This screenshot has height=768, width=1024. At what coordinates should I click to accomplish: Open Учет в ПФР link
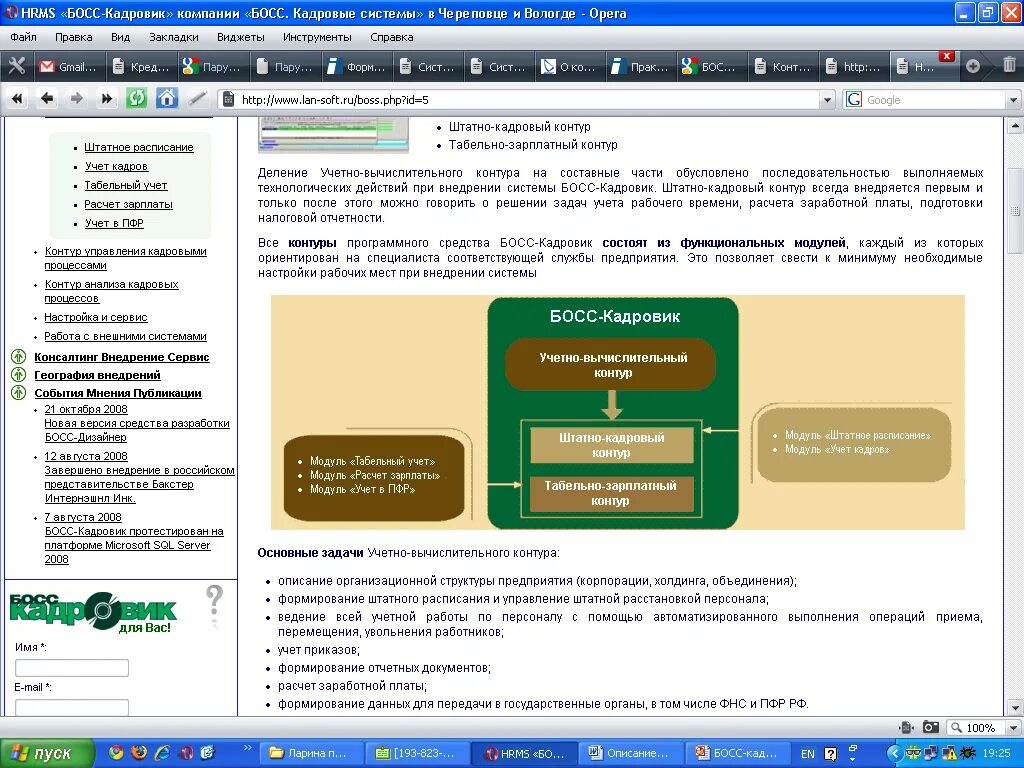(114, 223)
